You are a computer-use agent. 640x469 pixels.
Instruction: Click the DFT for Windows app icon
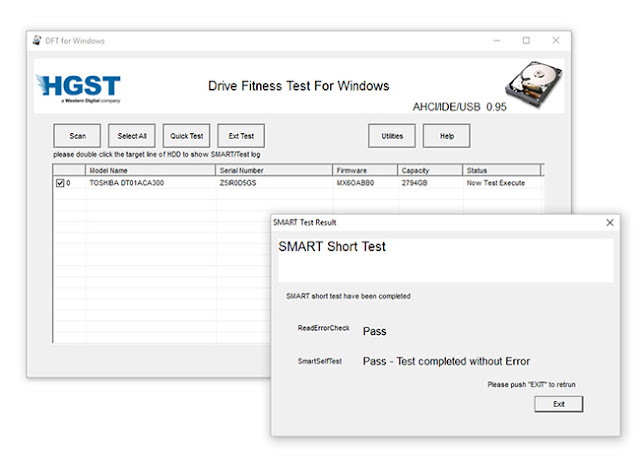pyautogui.click(x=37, y=40)
